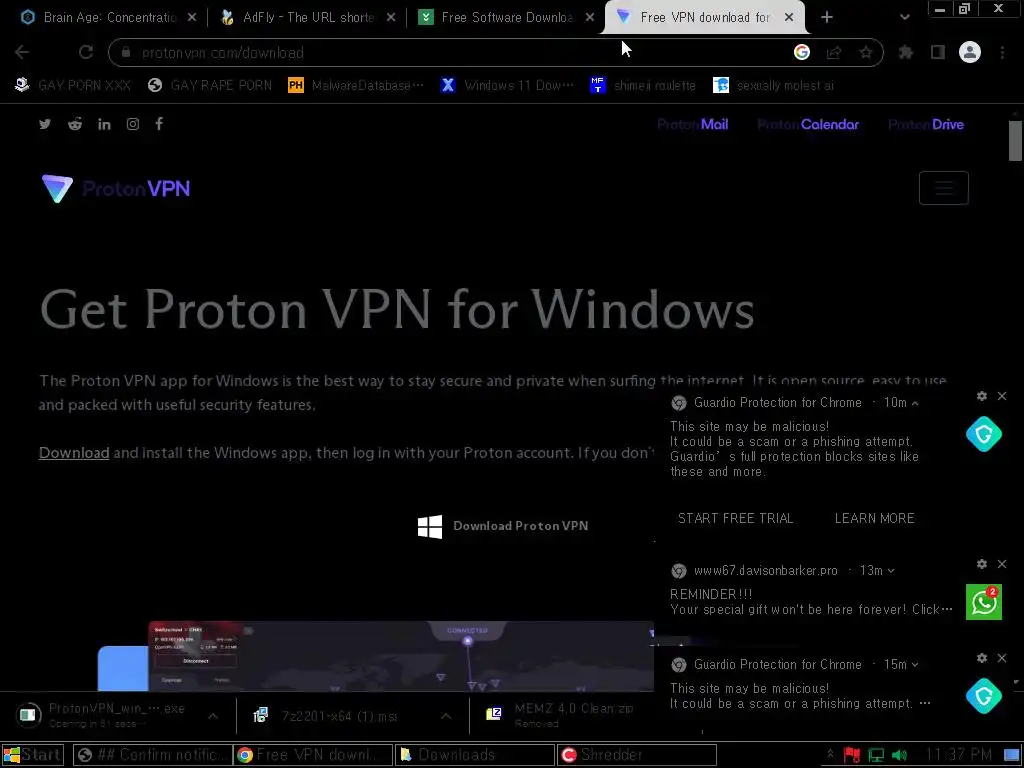Toggle the Chrome side panel button
Image resolution: width=1024 pixels, height=768 pixels.
click(x=938, y=52)
